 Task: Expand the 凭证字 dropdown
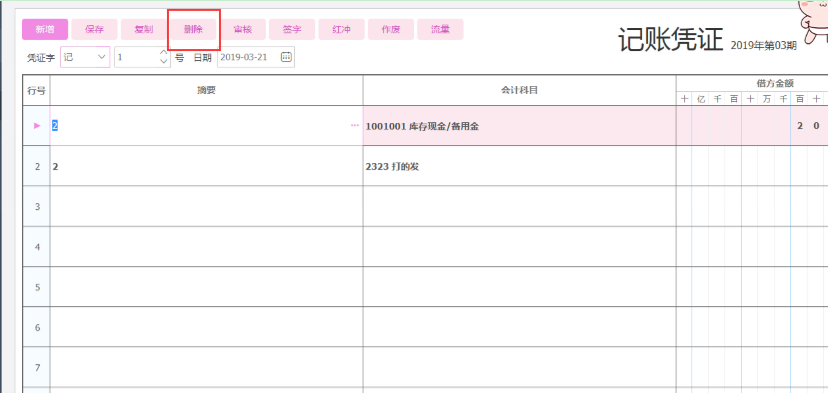(101, 57)
